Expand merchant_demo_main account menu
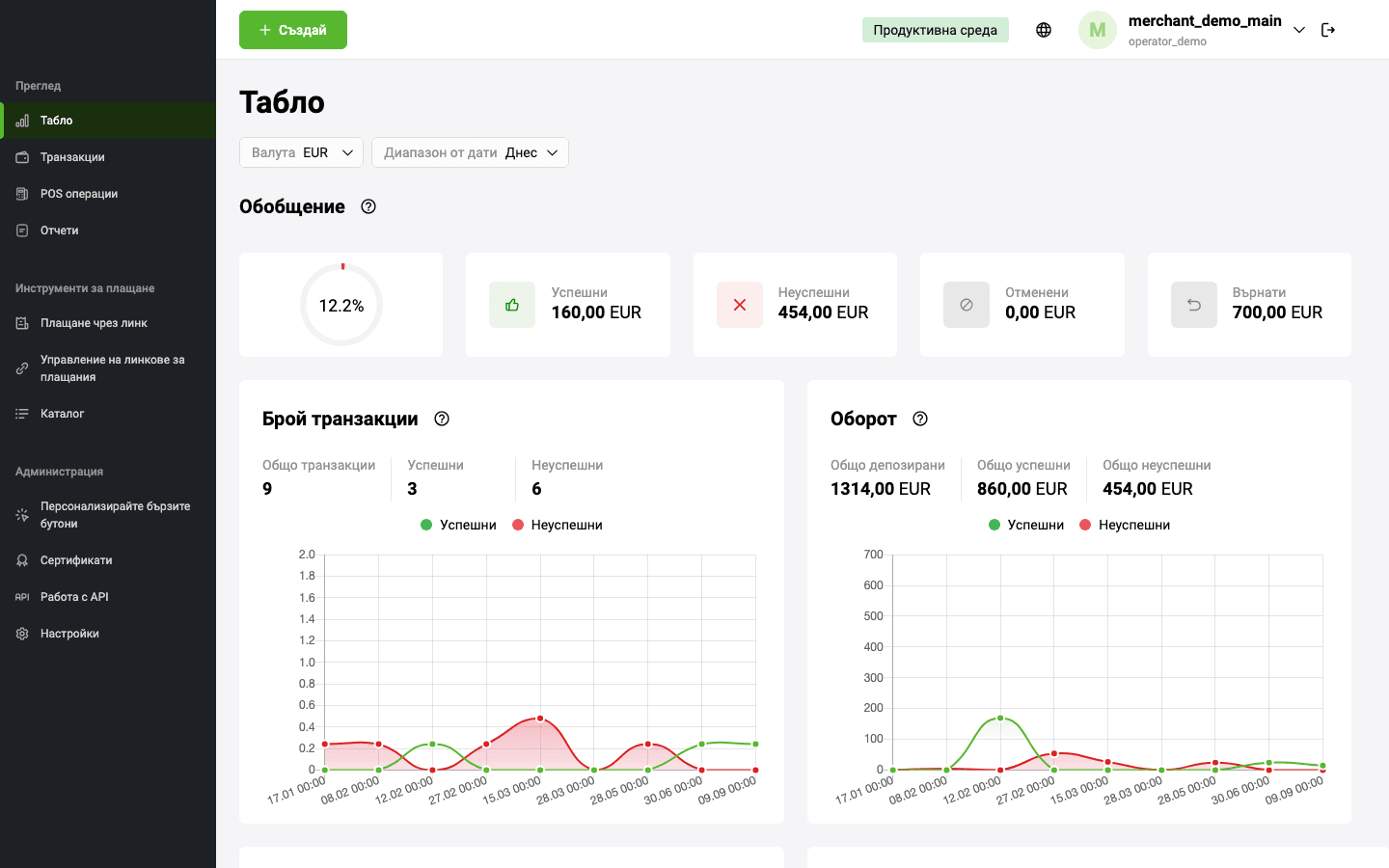The height and width of the screenshot is (868, 1389). click(x=1299, y=30)
